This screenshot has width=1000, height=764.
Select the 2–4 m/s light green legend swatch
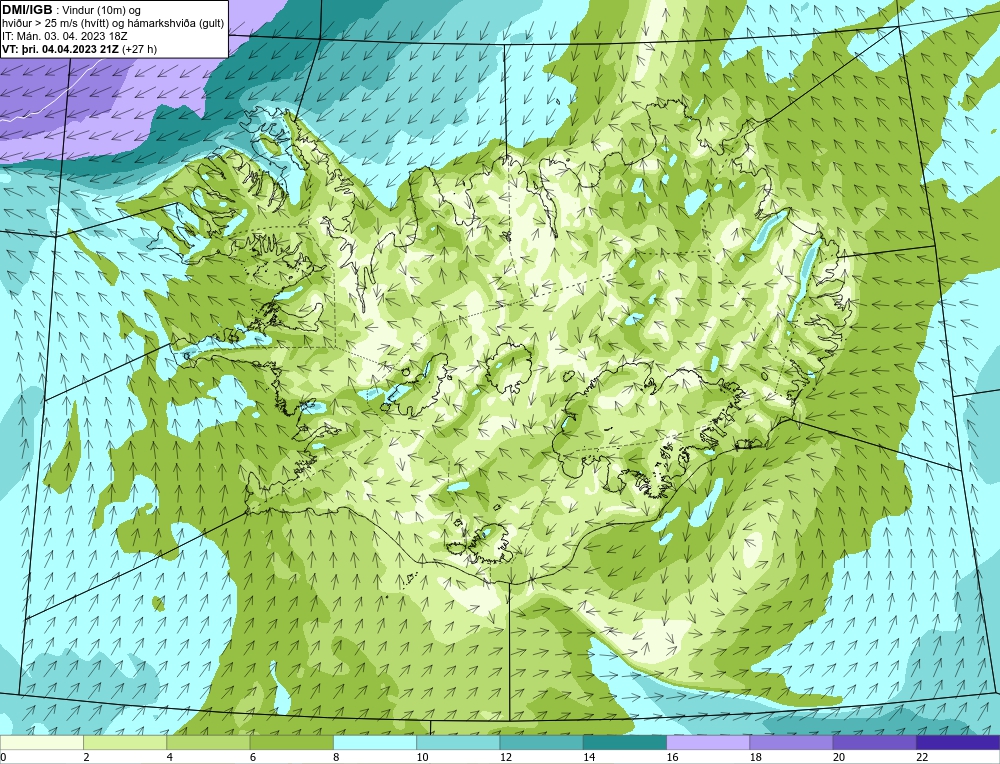pos(125,742)
